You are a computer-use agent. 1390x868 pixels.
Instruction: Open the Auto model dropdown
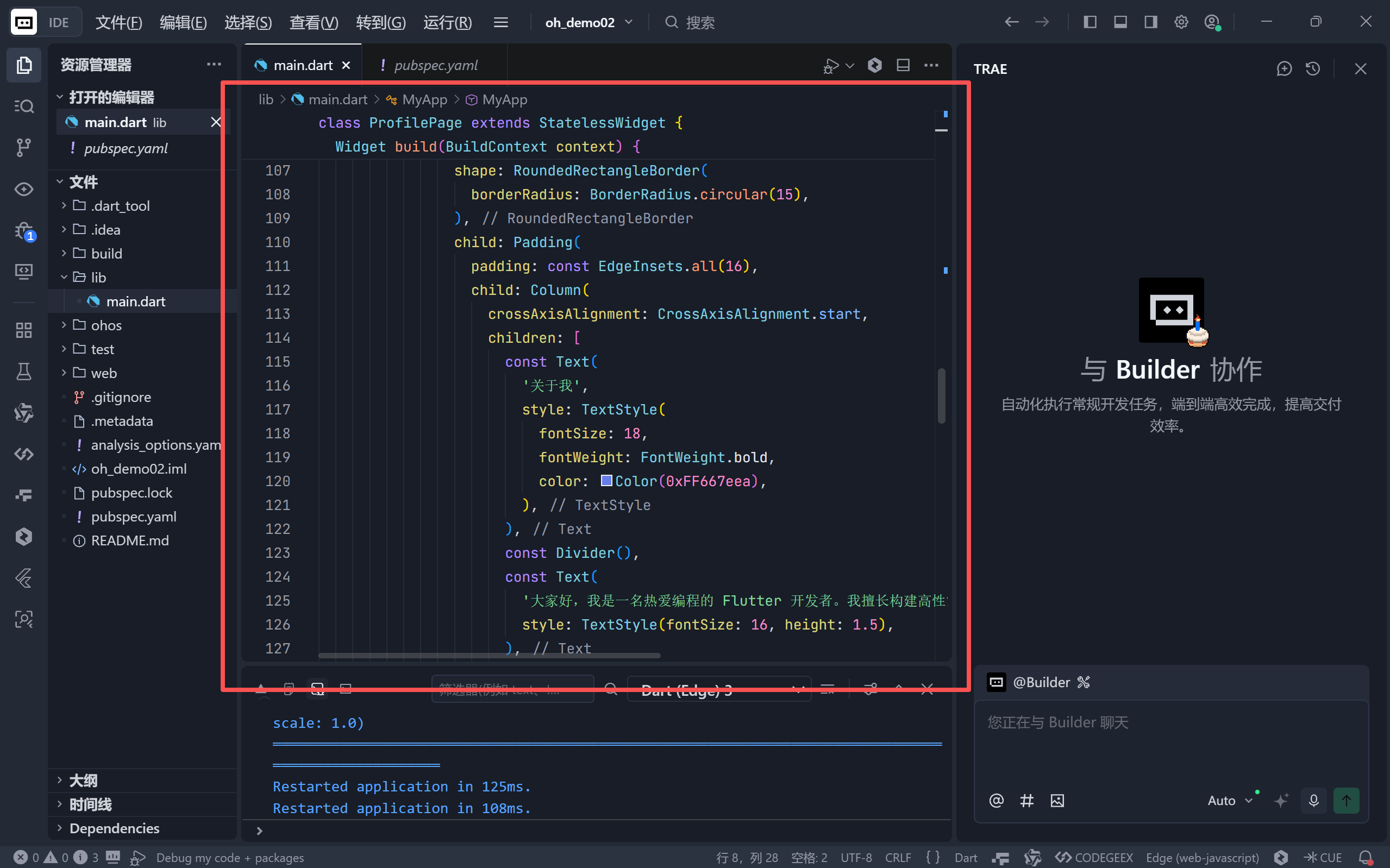coord(1229,800)
